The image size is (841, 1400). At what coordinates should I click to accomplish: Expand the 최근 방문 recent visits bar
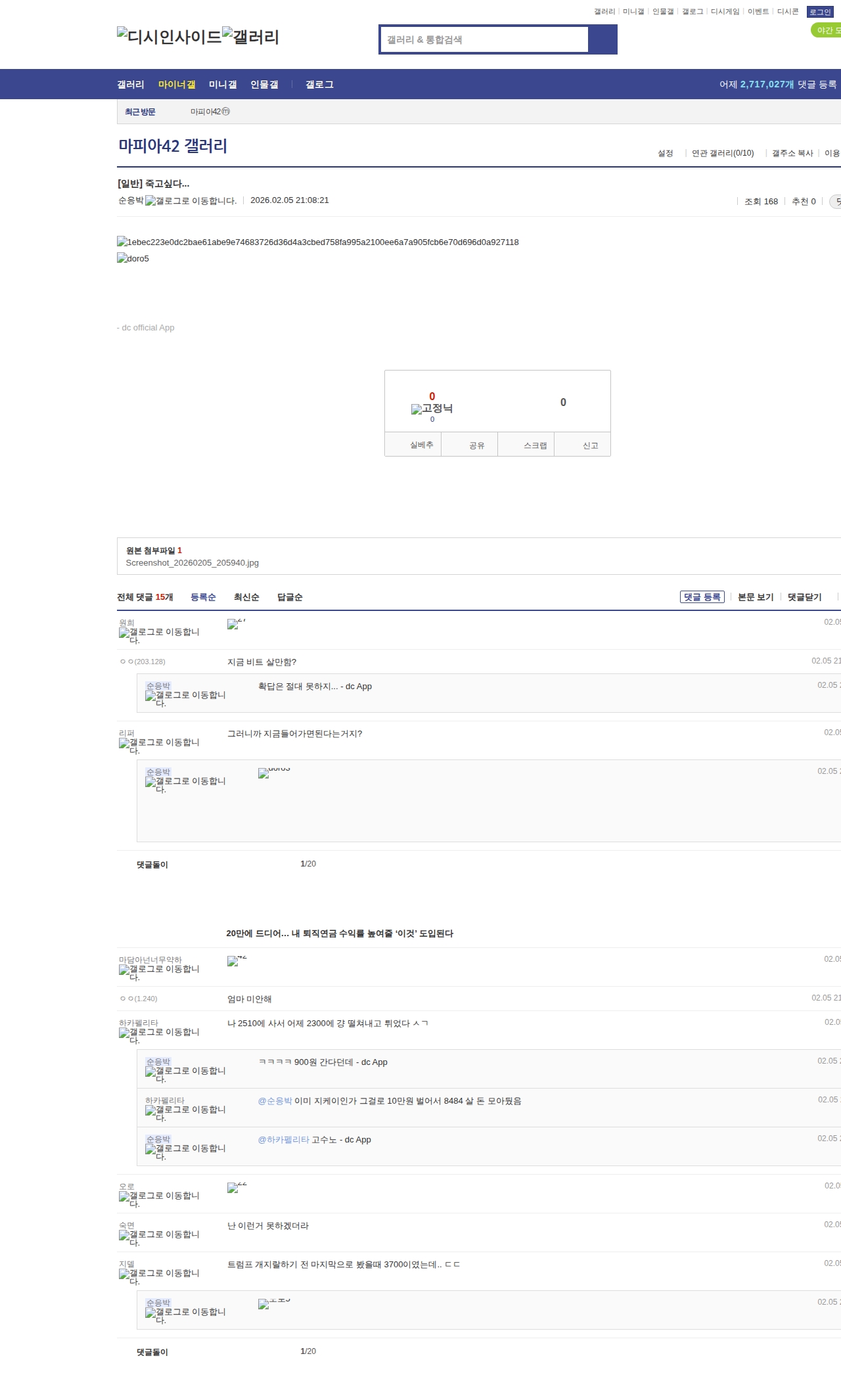click(x=140, y=112)
